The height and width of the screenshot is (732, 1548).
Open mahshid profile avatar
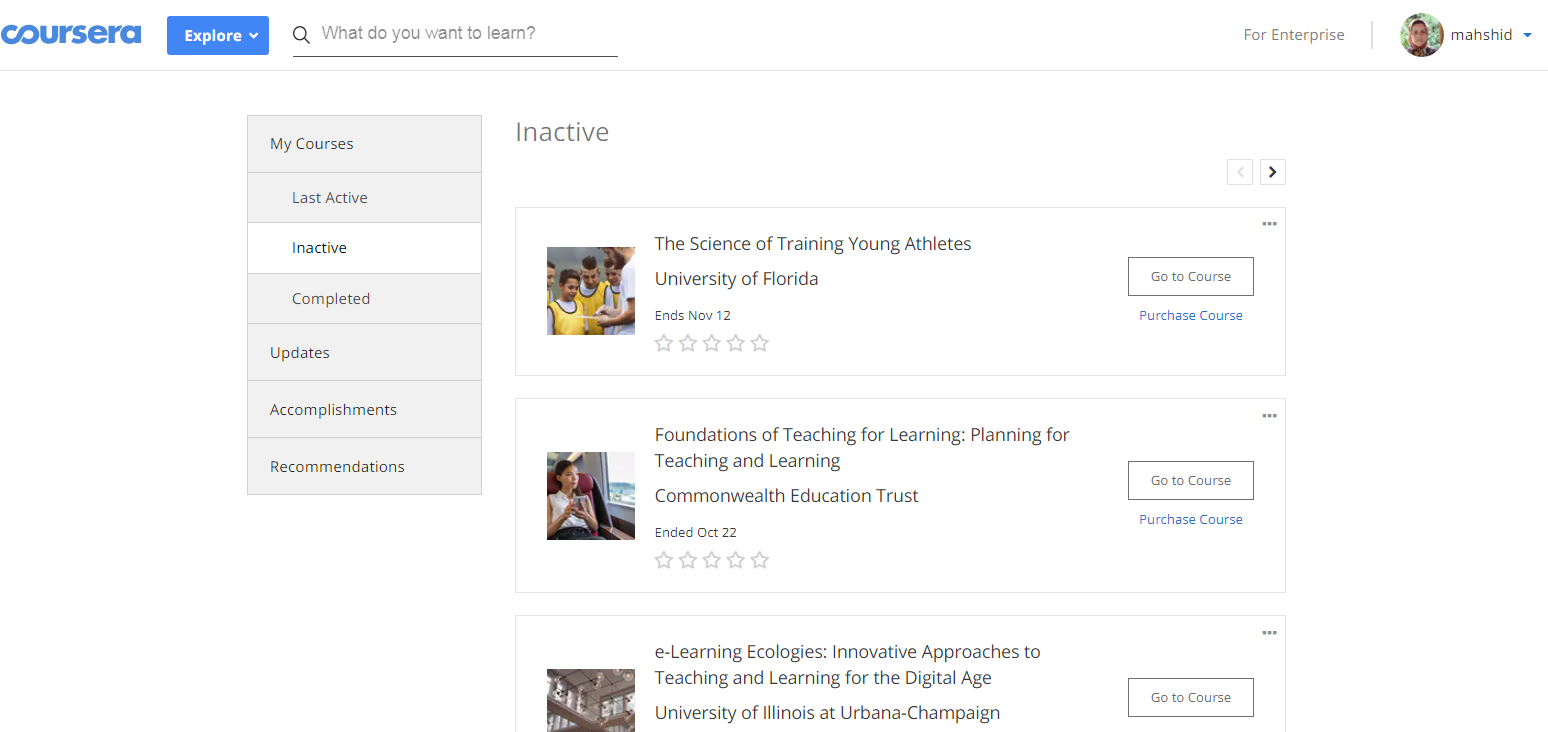[1421, 35]
